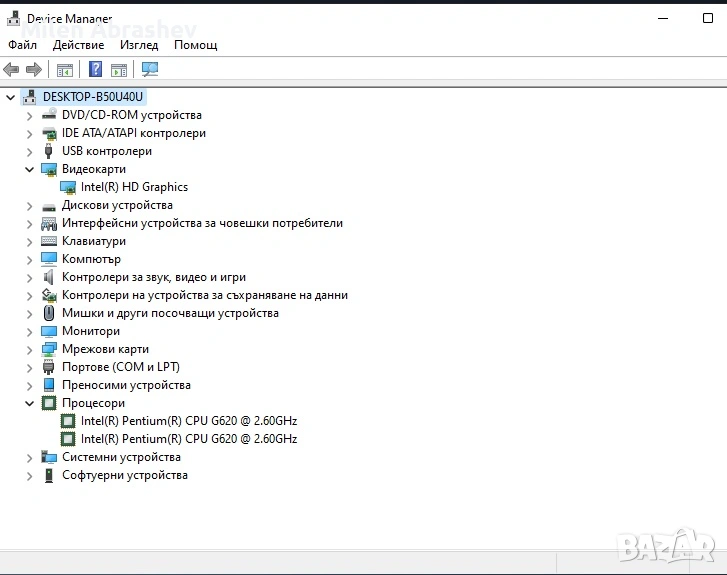The image size is (727, 575).
Task: Expand the USB контролери category
Action: [x=29, y=151]
